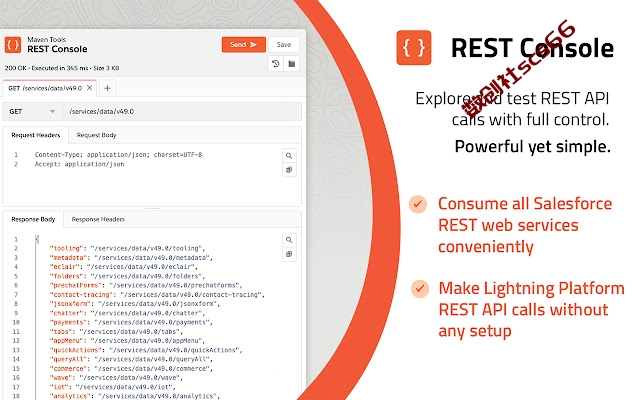Click the "tooling" response line

pyautogui.click(x=127, y=248)
